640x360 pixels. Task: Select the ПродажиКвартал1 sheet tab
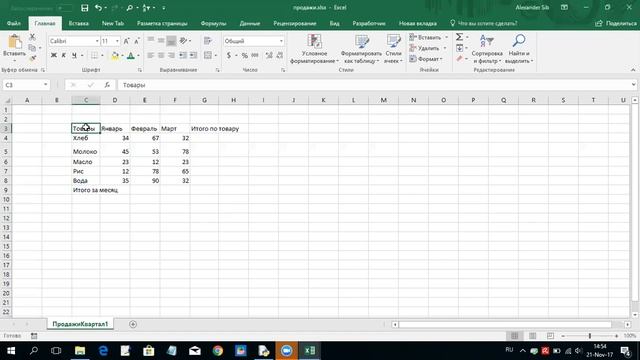coord(80,324)
